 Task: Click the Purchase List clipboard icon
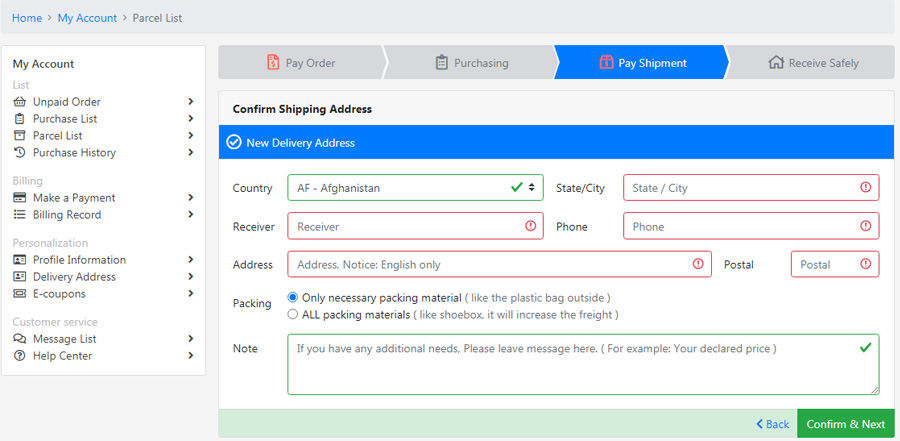click(x=20, y=119)
